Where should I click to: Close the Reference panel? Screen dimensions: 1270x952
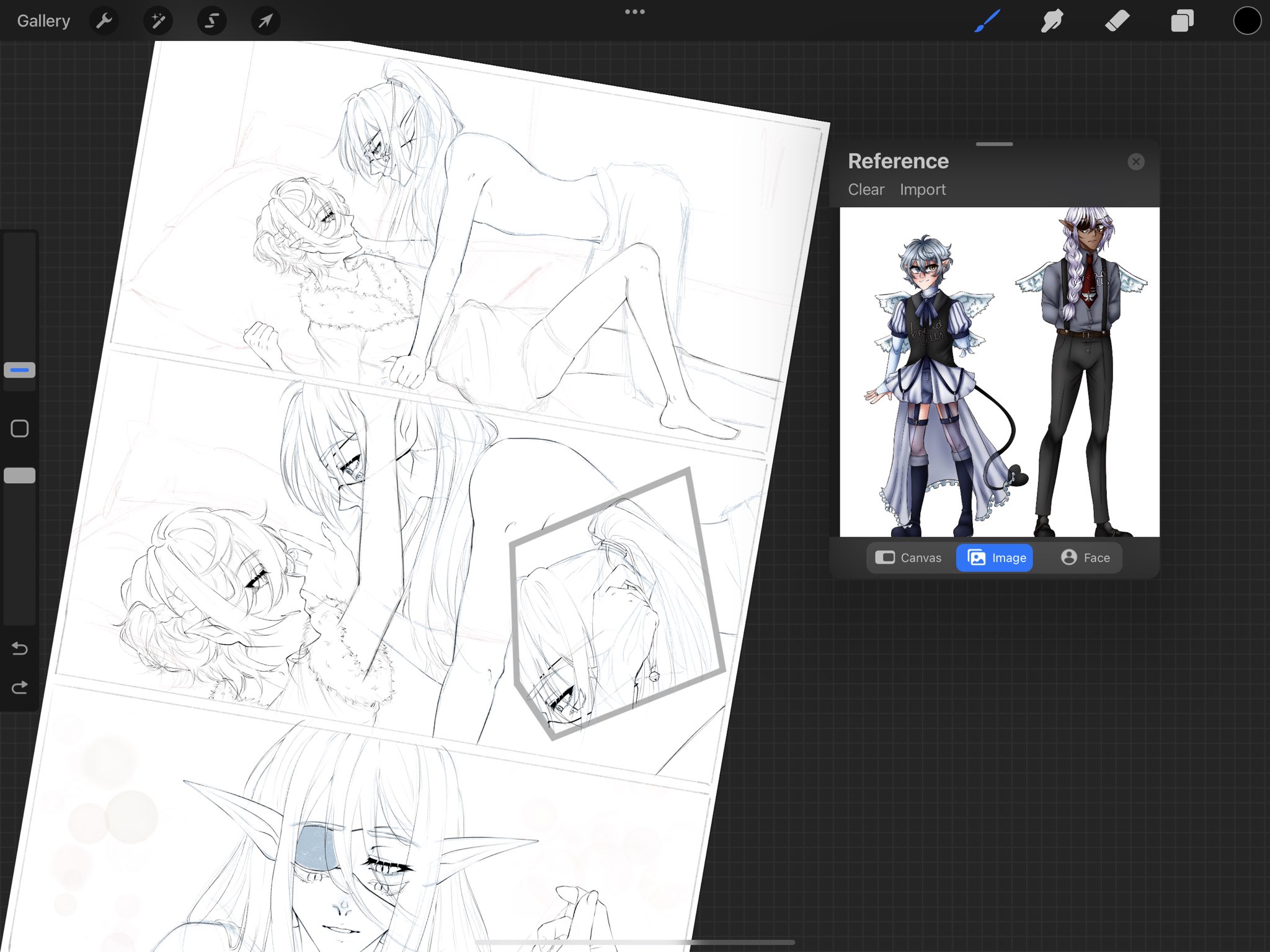pos(1135,162)
